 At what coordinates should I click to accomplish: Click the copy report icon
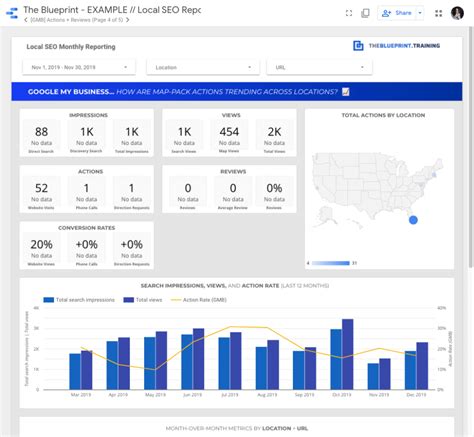365,13
